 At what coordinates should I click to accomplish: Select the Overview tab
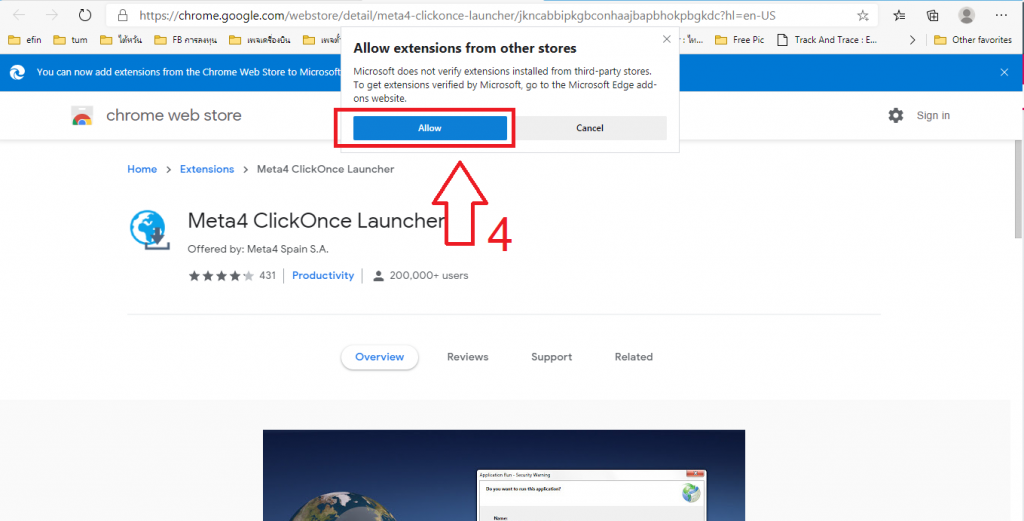(379, 357)
